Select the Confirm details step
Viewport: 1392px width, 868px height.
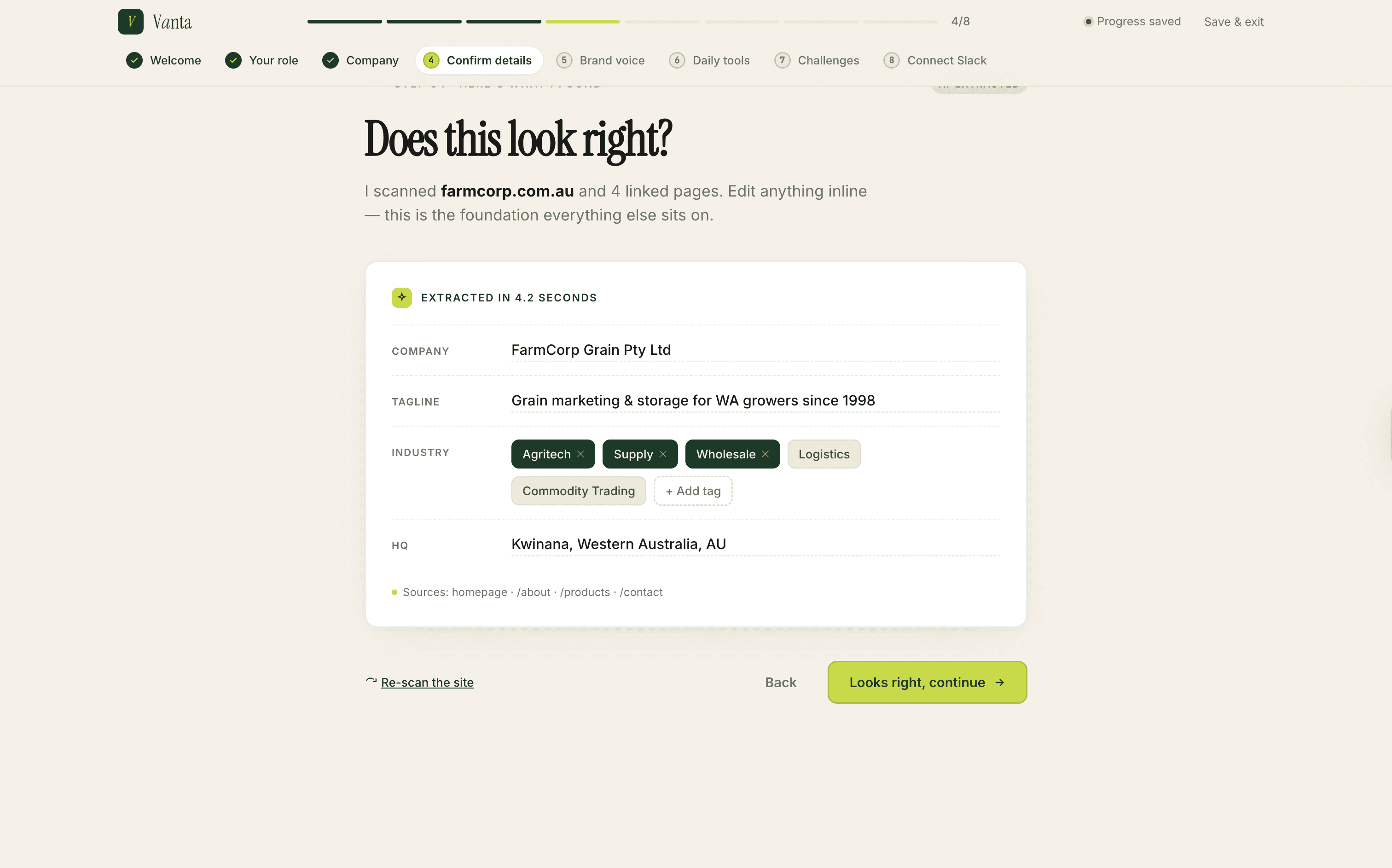479,60
